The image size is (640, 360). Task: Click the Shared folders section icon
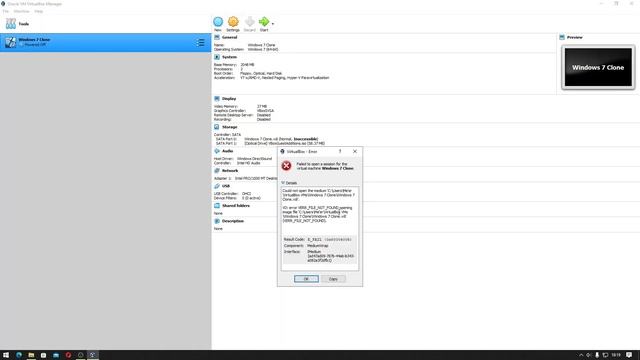pyautogui.click(x=217, y=206)
